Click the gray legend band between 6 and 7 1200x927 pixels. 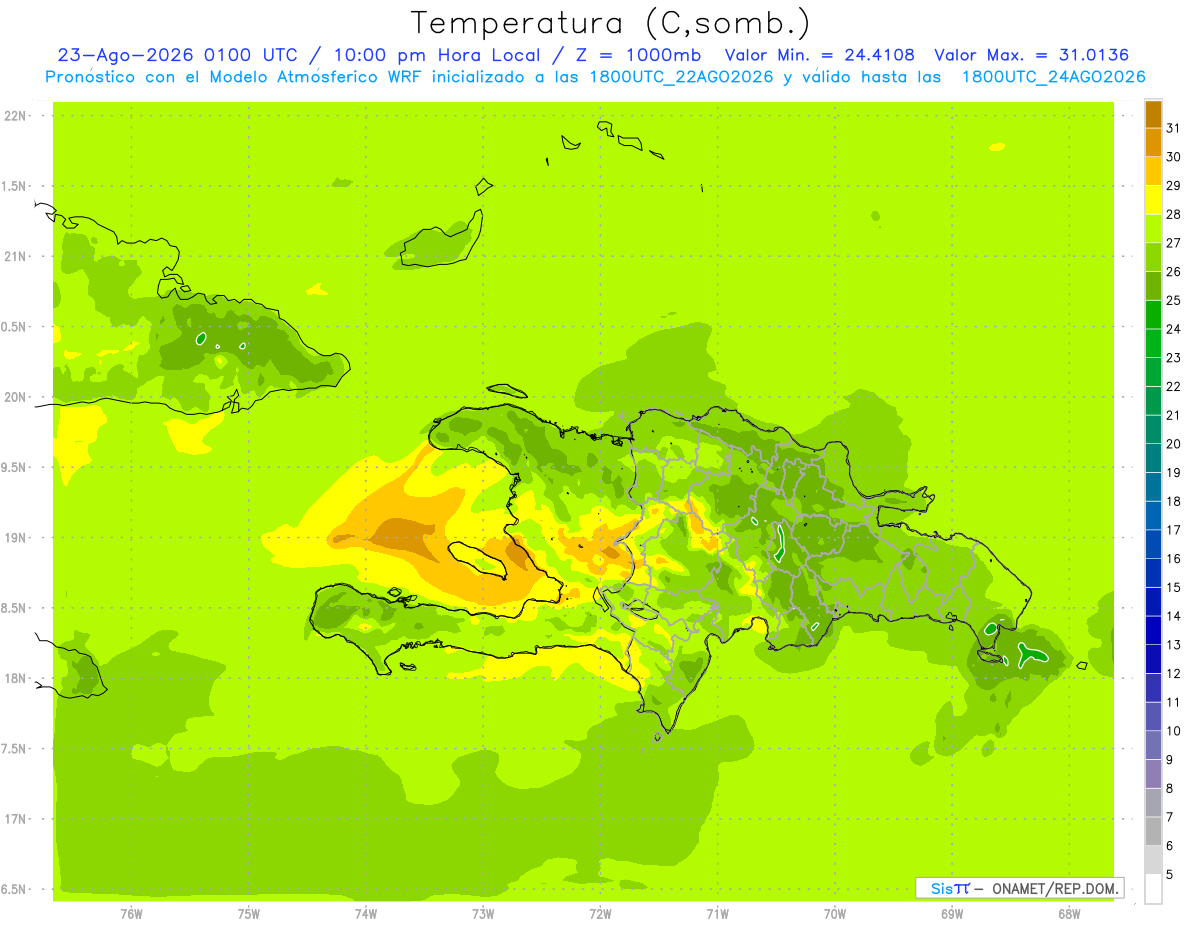(x=1153, y=832)
